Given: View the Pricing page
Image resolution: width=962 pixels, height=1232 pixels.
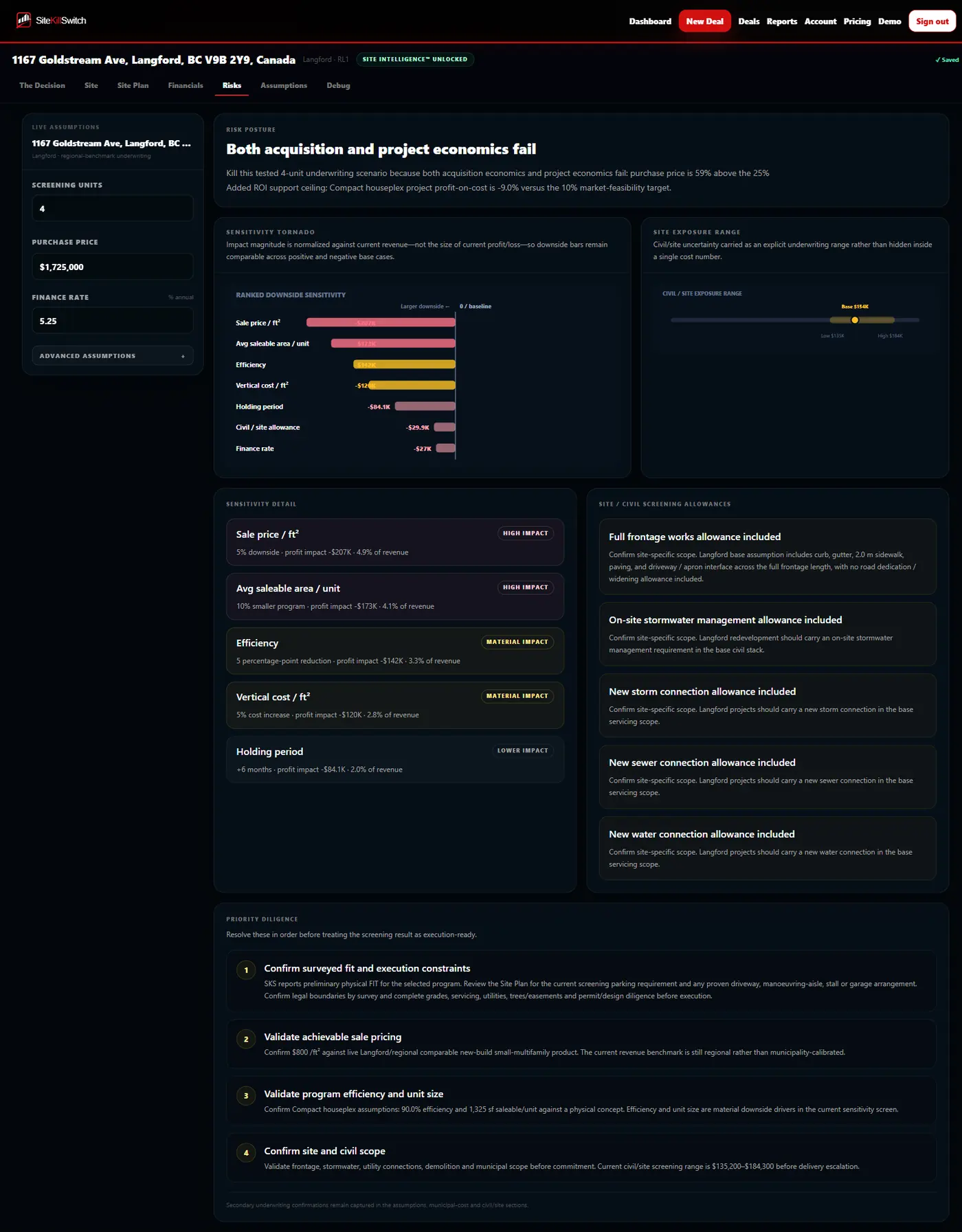Looking at the screenshot, I should click(x=857, y=21).
